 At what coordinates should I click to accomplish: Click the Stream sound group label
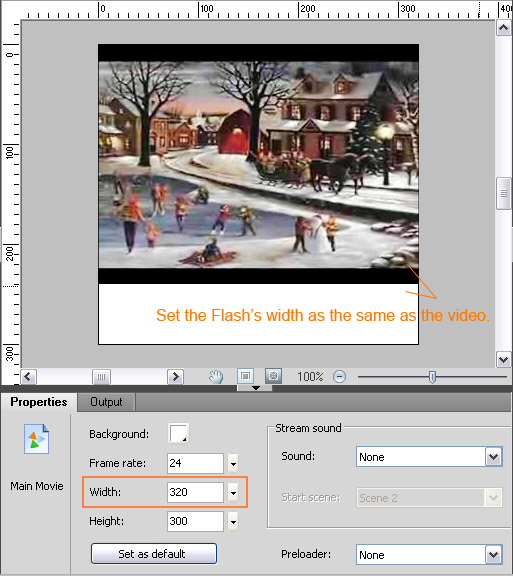point(308,428)
